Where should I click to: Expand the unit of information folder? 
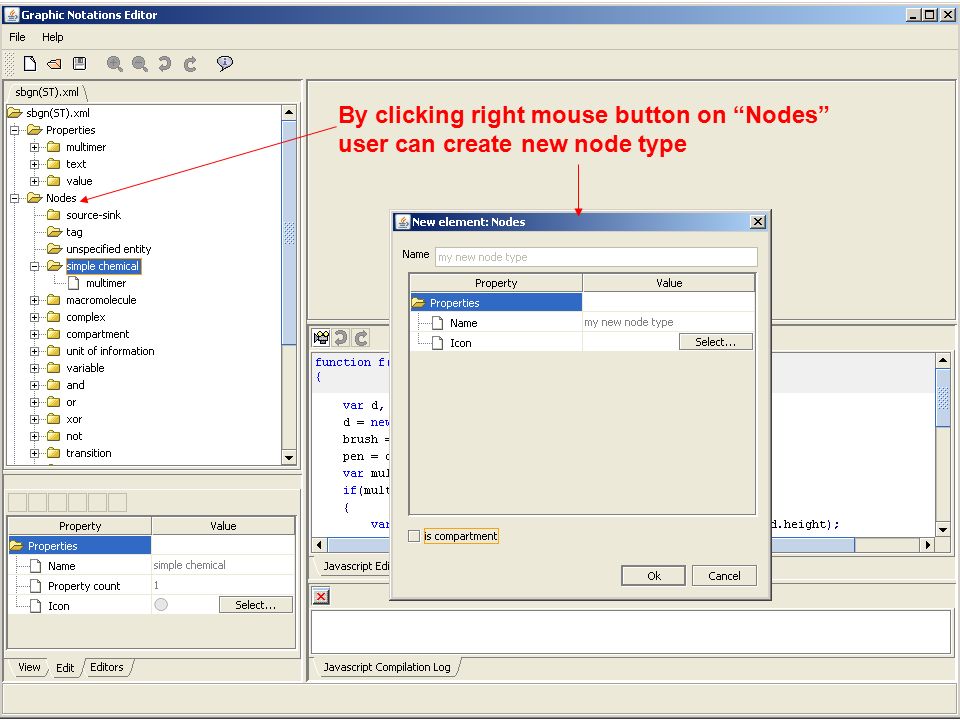[34, 351]
